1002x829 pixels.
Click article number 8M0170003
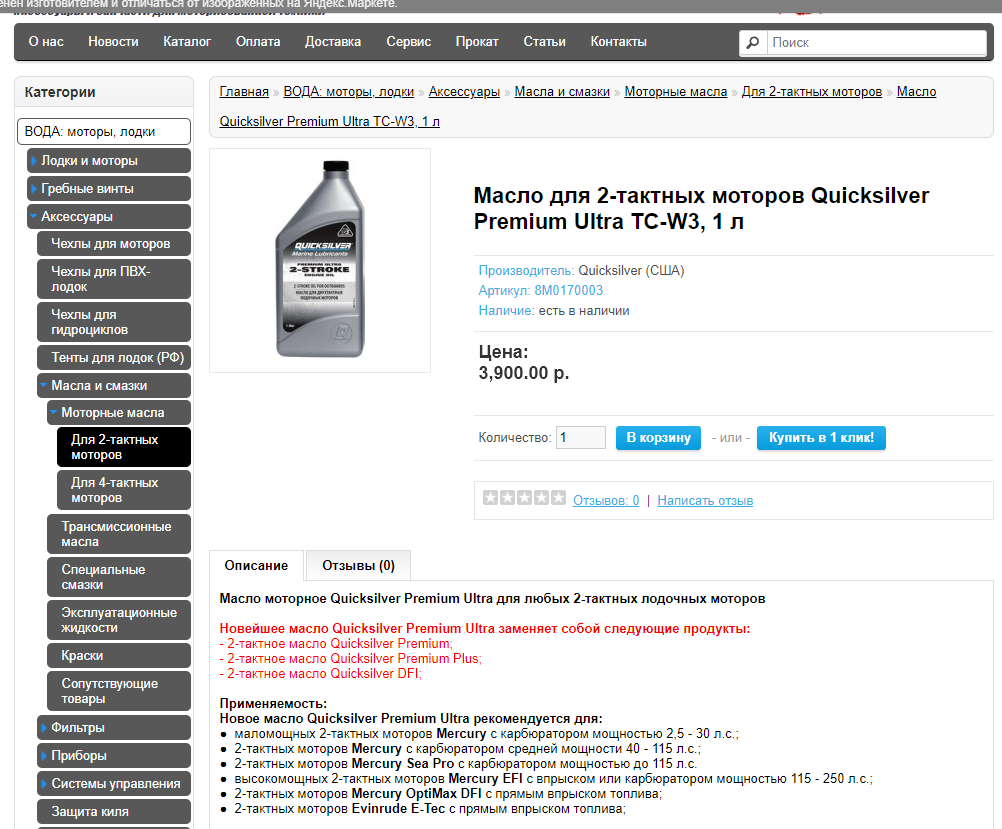pos(569,290)
